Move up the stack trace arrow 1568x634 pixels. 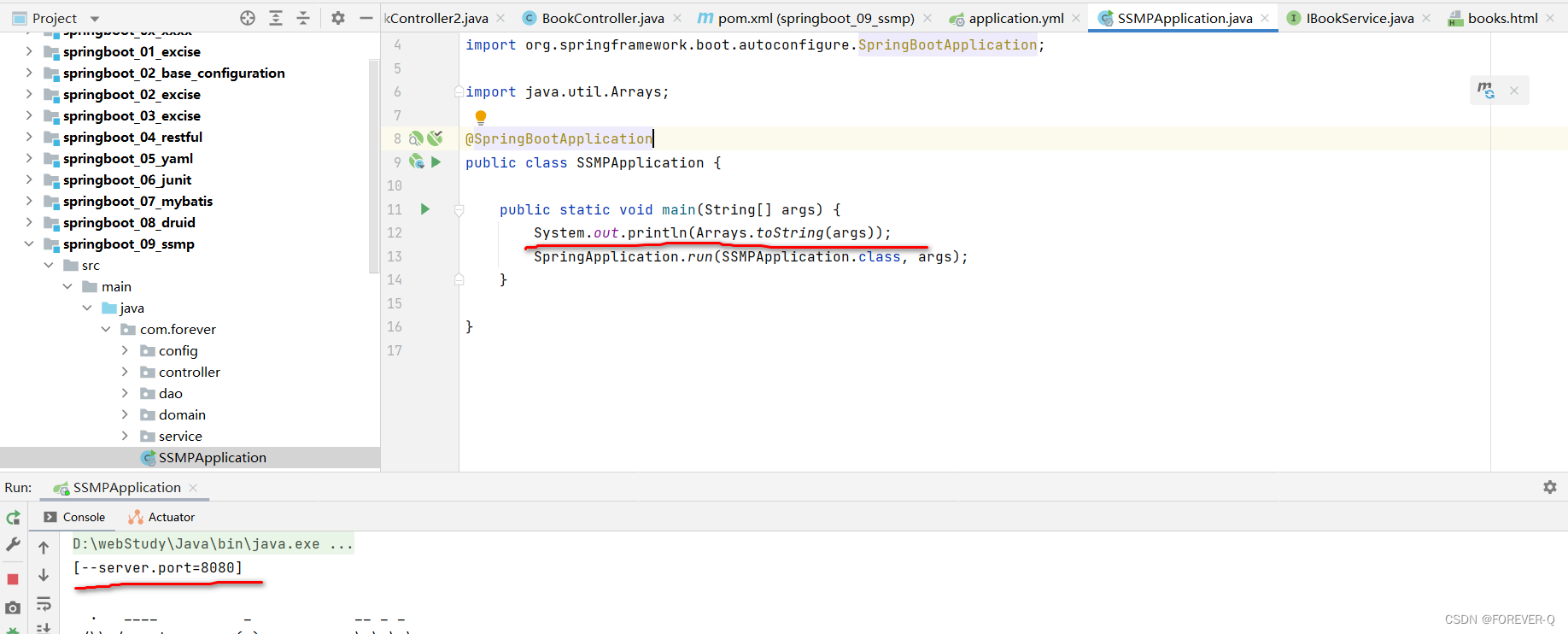pyautogui.click(x=44, y=548)
